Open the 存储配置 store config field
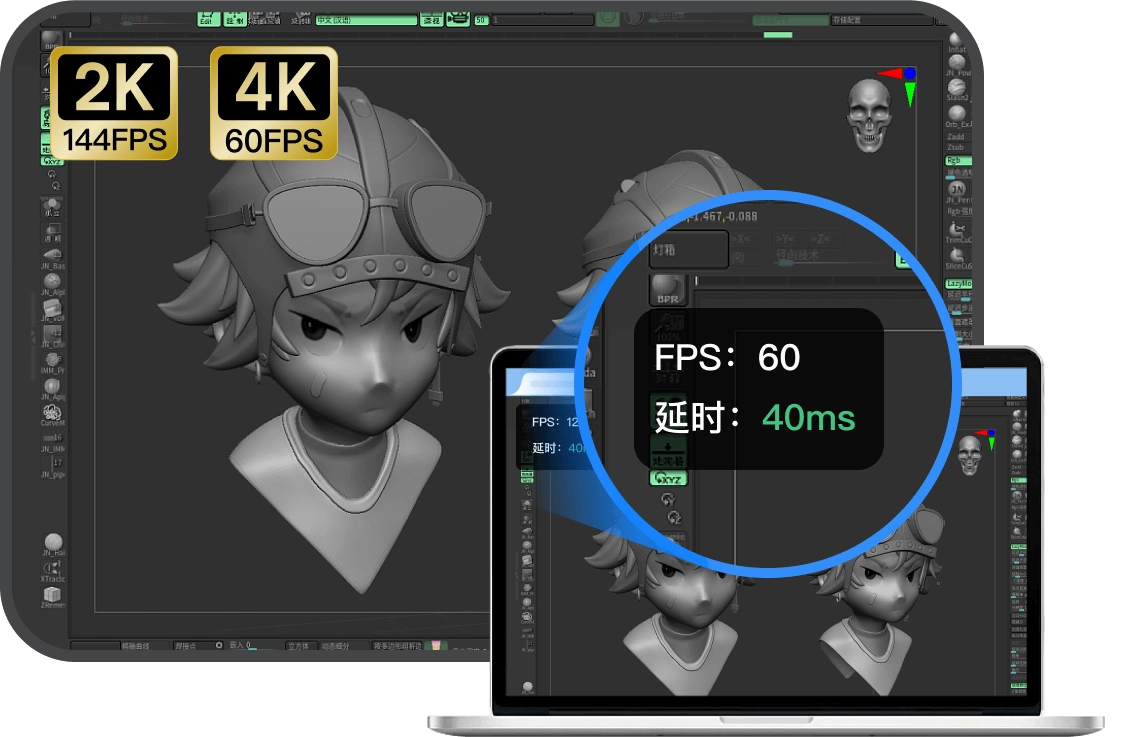The width and height of the screenshot is (1128, 737). pyautogui.click(x=876, y=19)
